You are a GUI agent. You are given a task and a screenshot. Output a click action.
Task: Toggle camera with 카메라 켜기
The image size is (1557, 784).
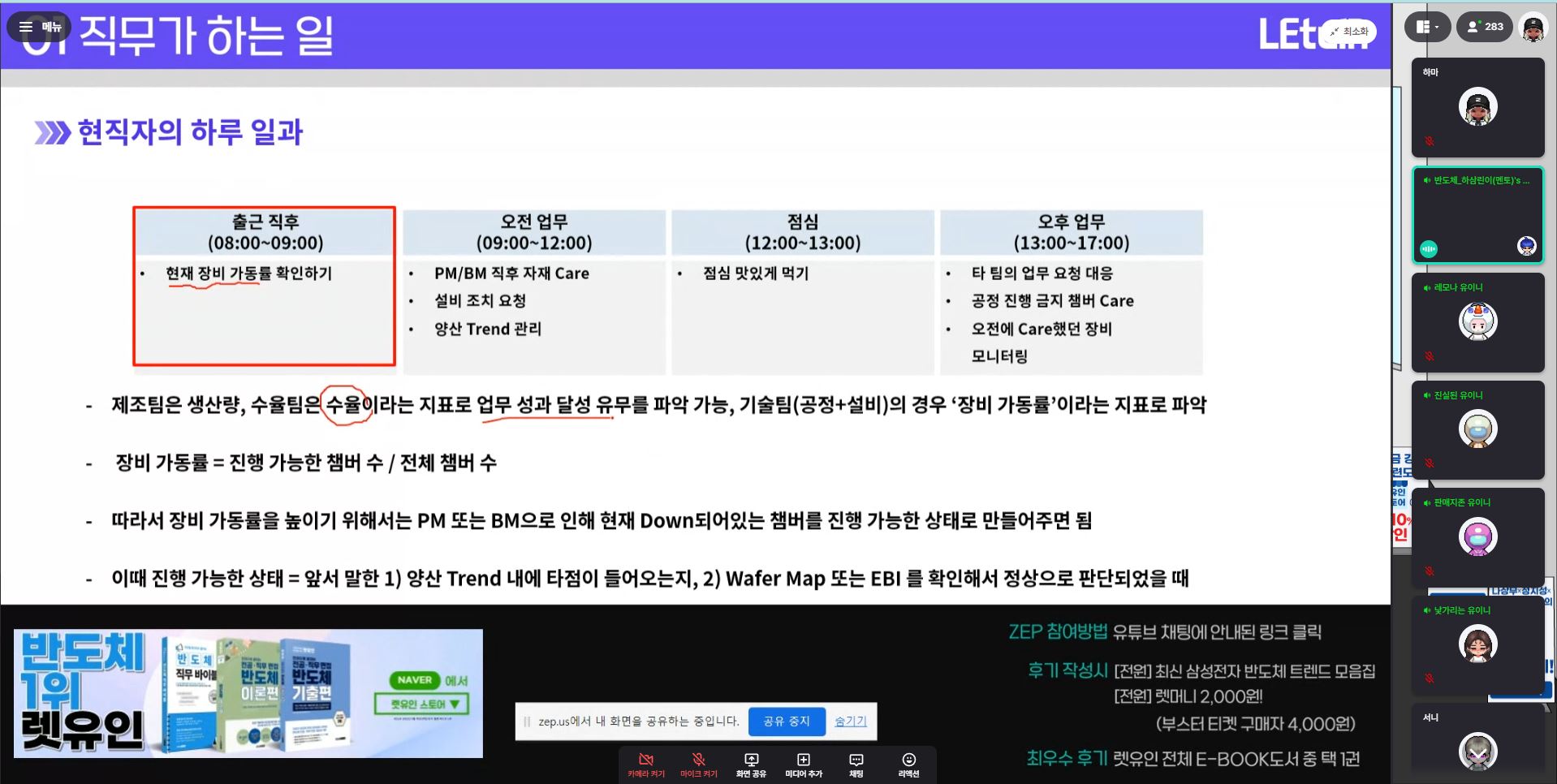(x=646, y=765)
